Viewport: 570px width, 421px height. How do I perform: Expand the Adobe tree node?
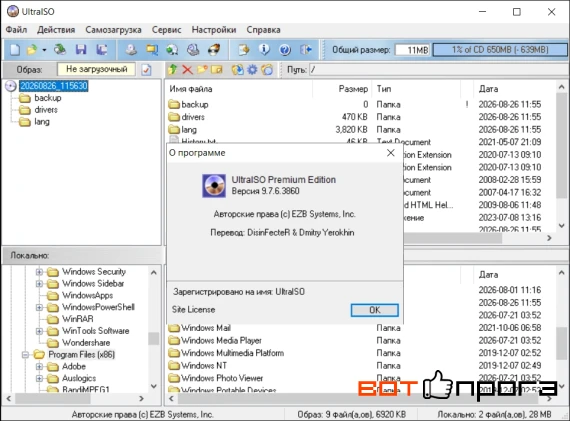[x=39, y=367]
